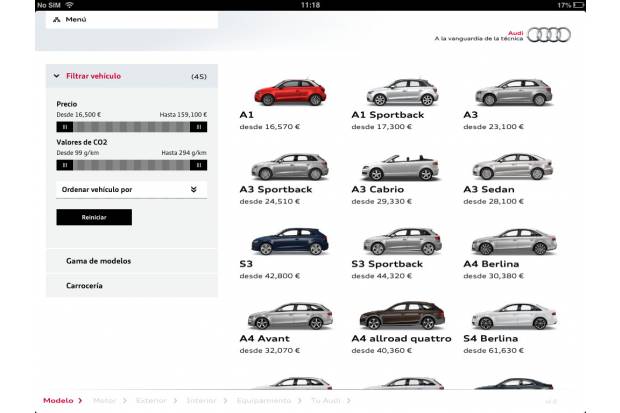Click the 'desde 16,570 €' price
This screenshot has height=413, width=620.
(x=270, y=127)
